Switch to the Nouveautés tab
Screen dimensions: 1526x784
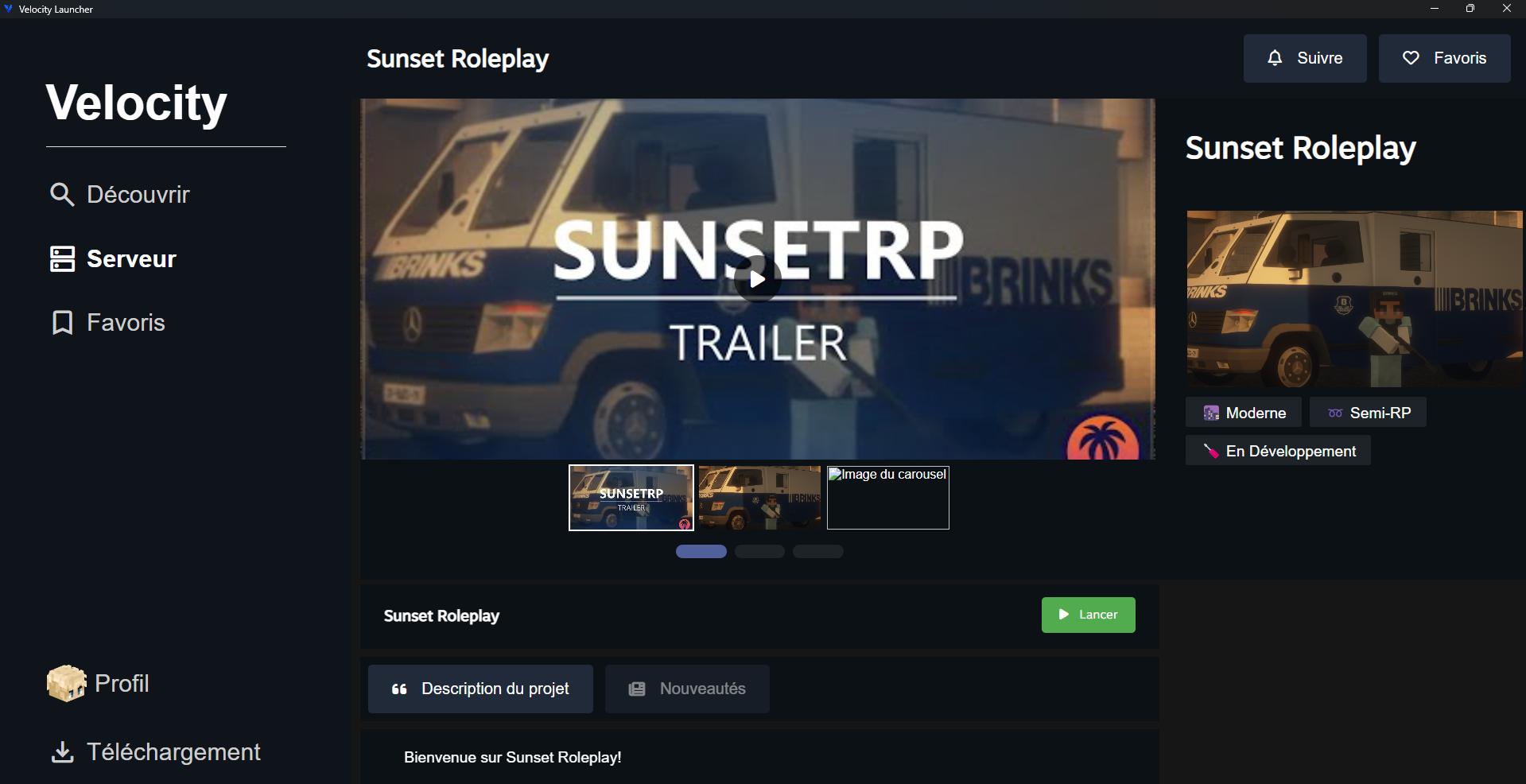687,689
